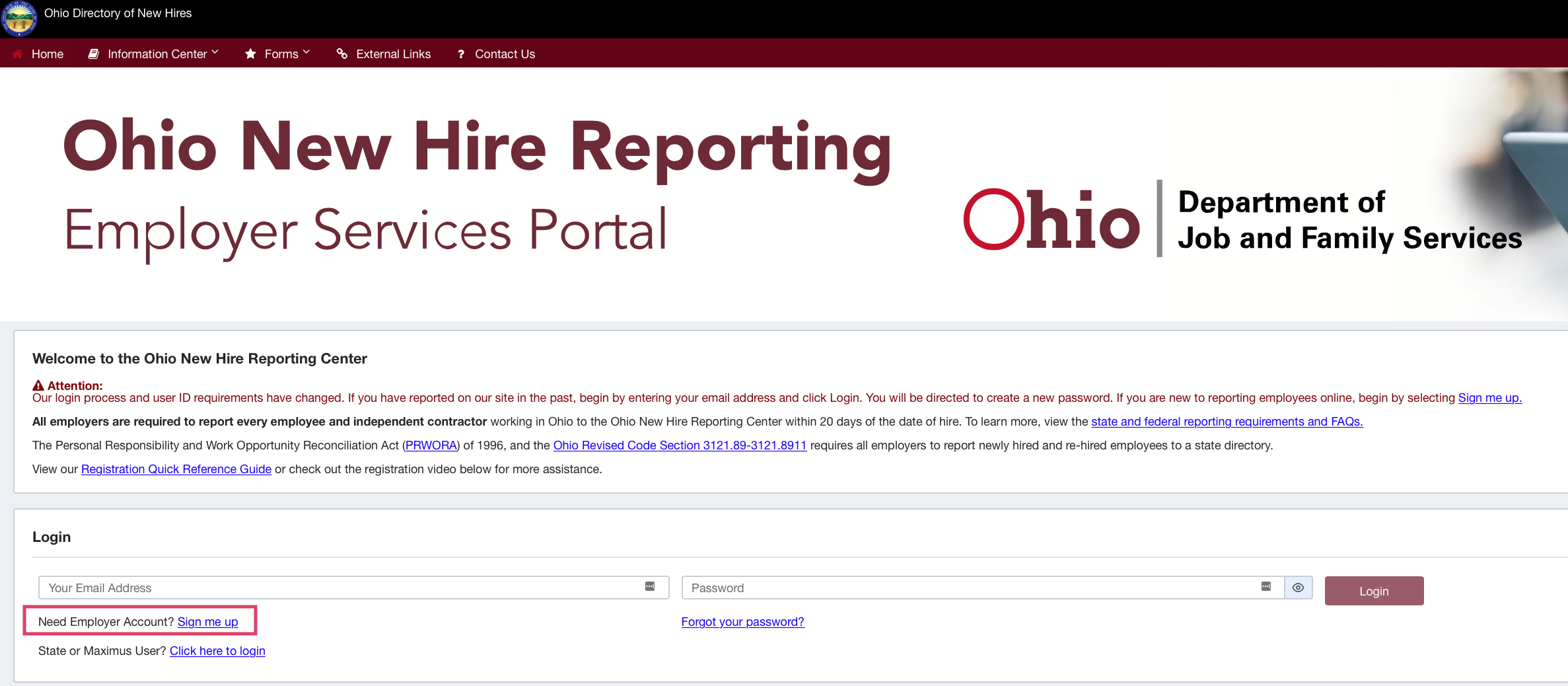Click the Login section heading
This screenshot has height=686, width=1568.
click(x=52, y=537)
